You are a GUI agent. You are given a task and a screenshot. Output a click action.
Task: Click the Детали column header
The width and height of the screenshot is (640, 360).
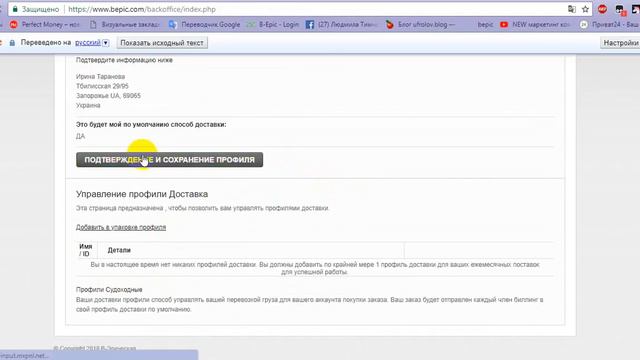click(x=119, y=250)
